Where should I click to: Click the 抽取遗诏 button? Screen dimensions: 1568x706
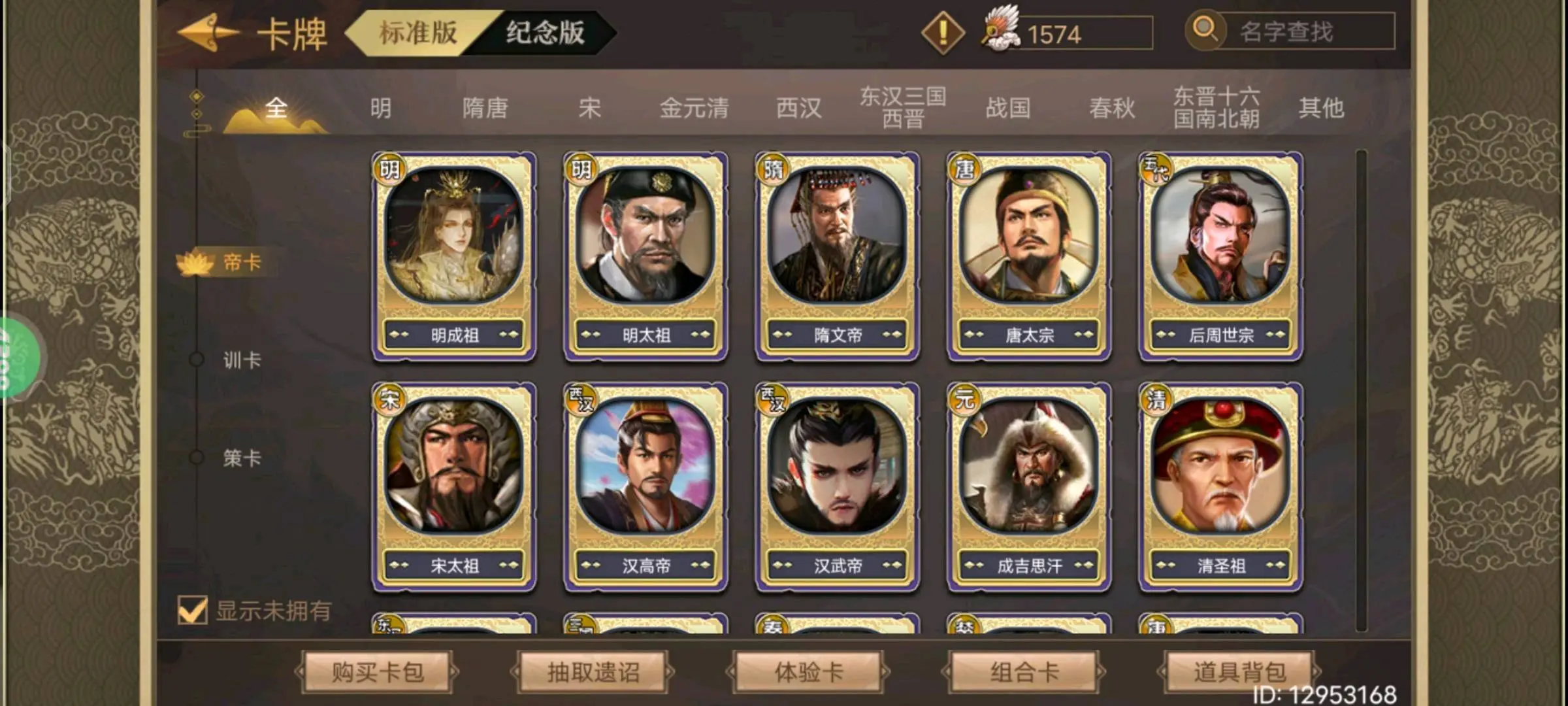pos(593,671)
